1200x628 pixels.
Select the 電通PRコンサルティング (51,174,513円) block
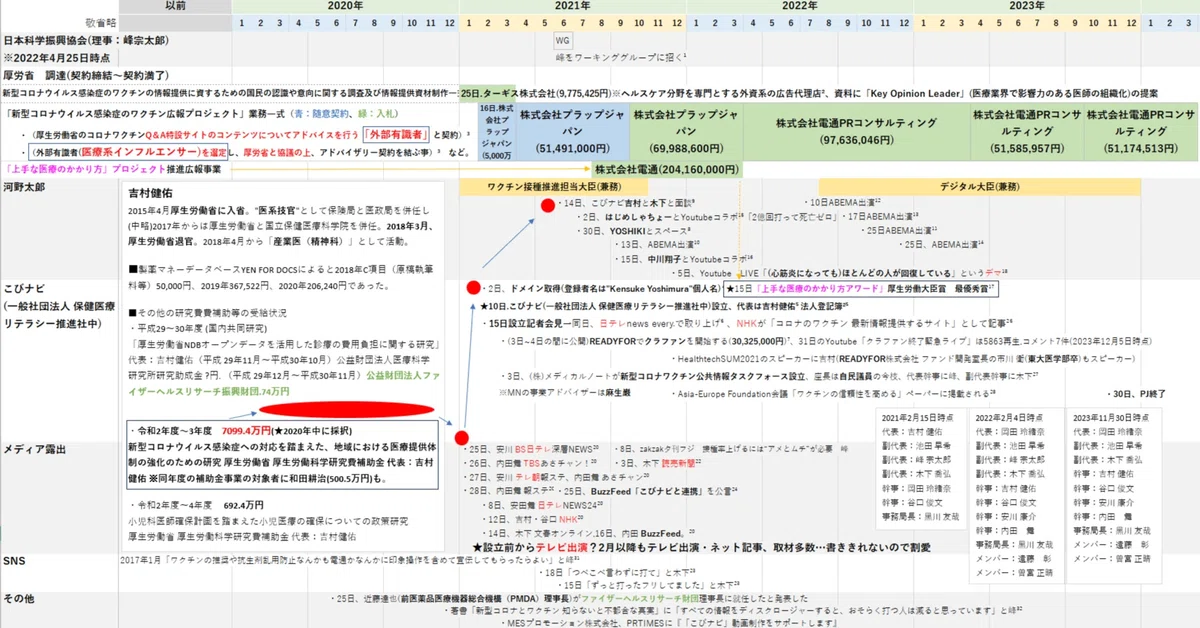click(x=1140, y=131)
